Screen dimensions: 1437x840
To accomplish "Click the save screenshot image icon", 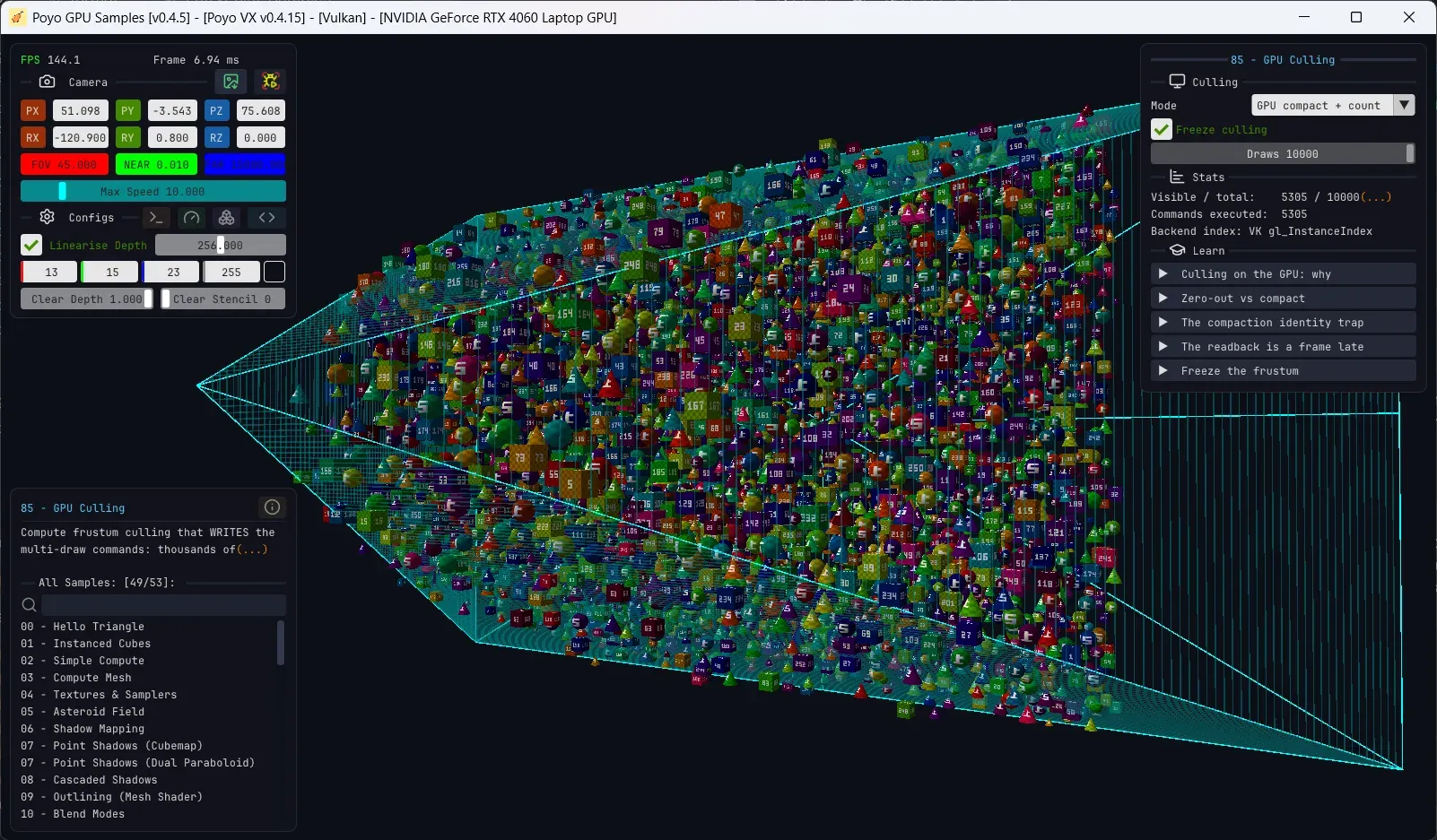I will click(x=231, y=82).
